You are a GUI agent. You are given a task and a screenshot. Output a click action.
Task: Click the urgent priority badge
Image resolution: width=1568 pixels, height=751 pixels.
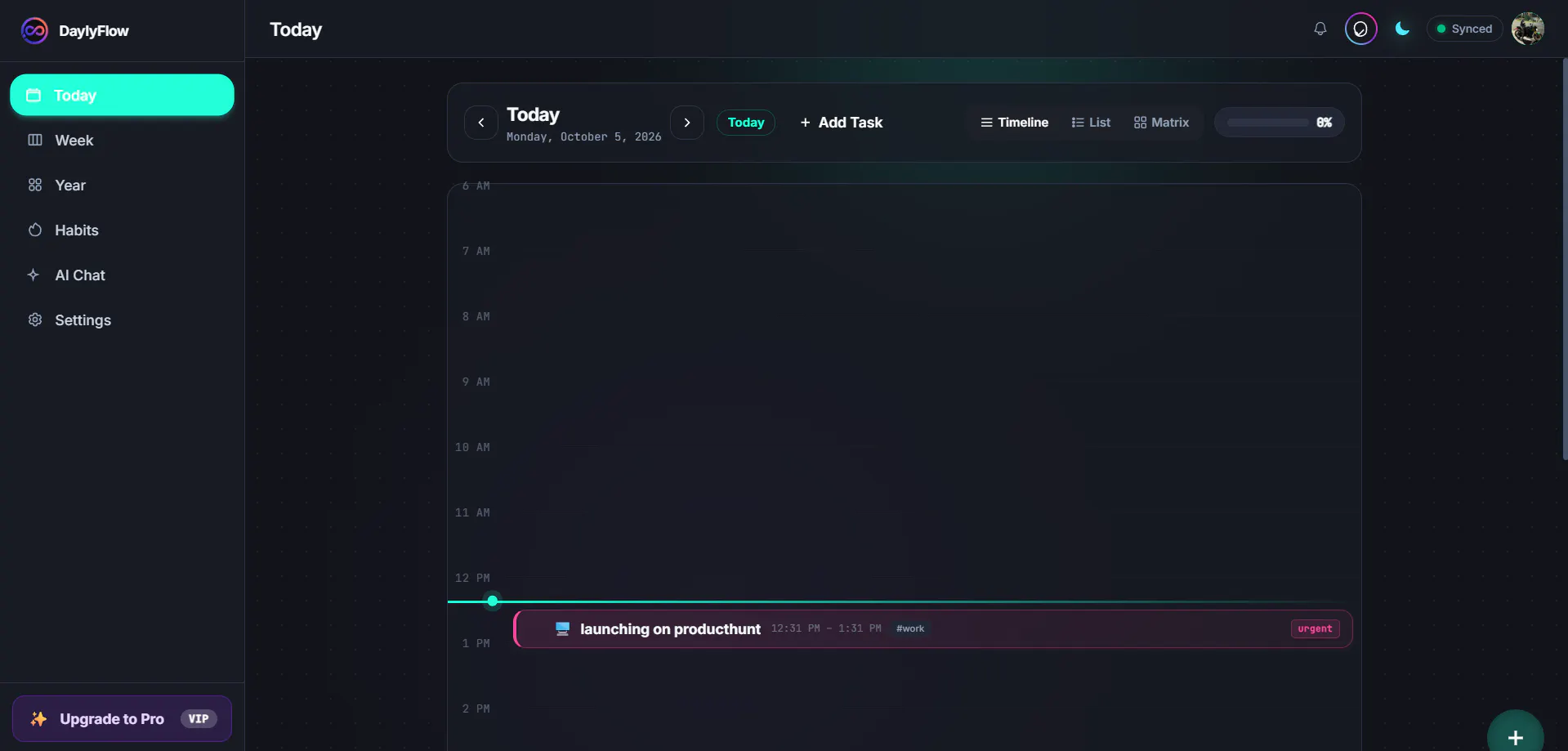[x=1315, y=628]
